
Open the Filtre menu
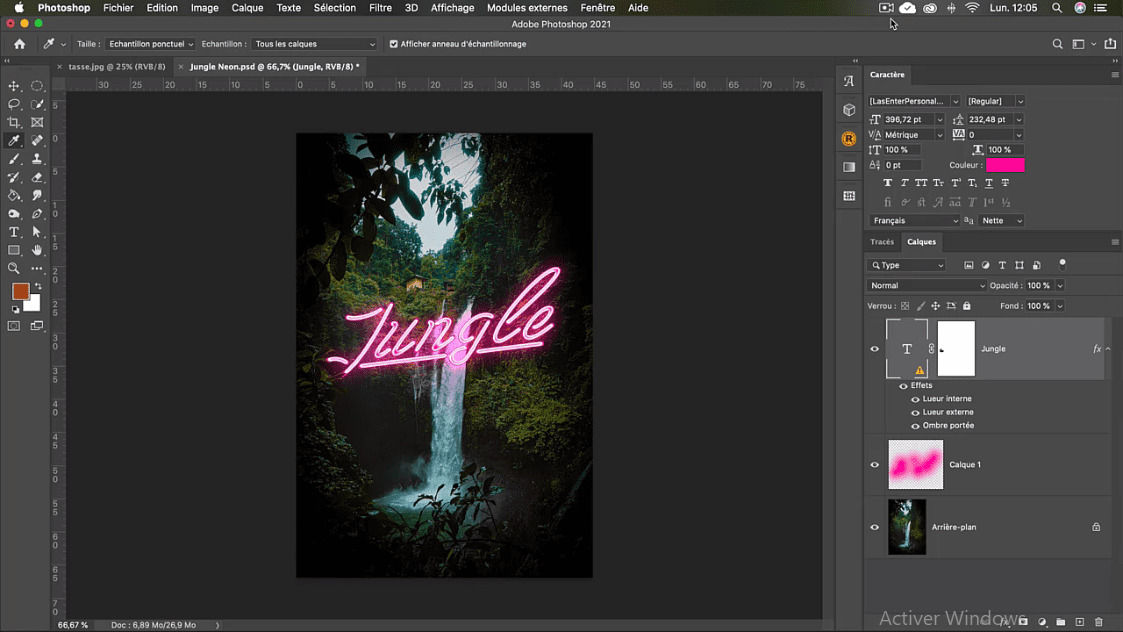coord(380,8)
